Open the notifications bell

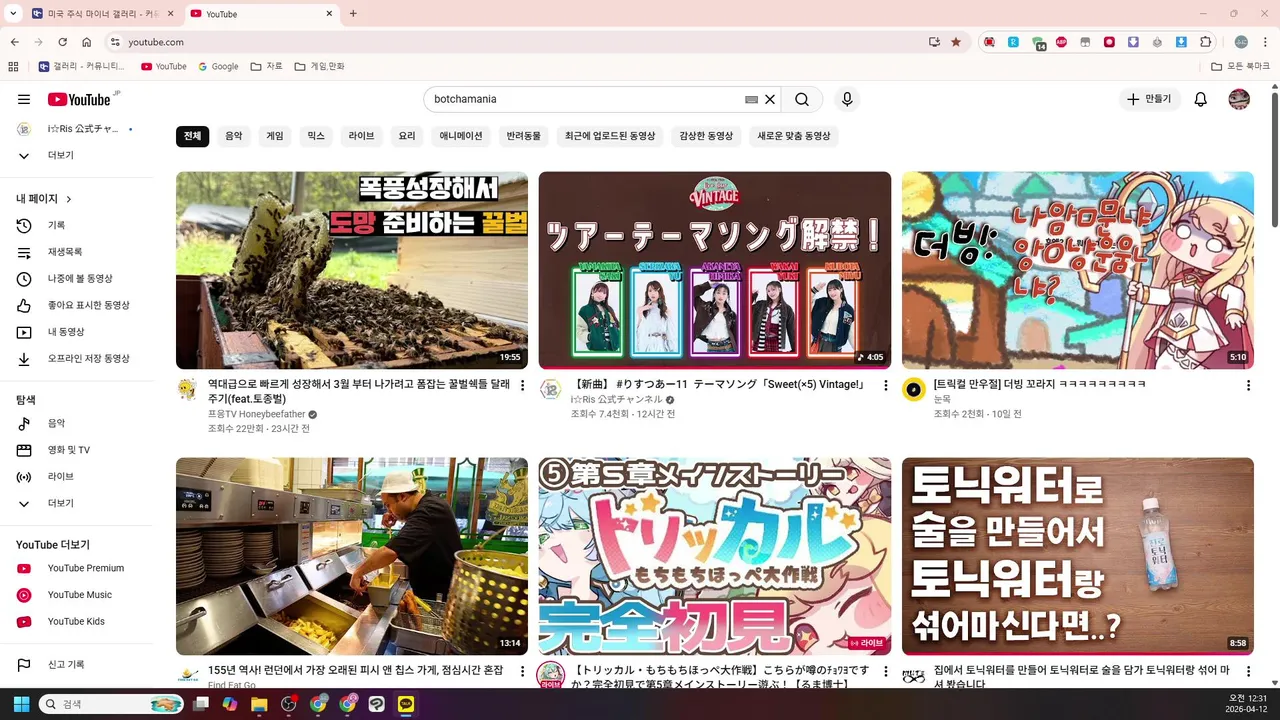[x=1201, y=99]
